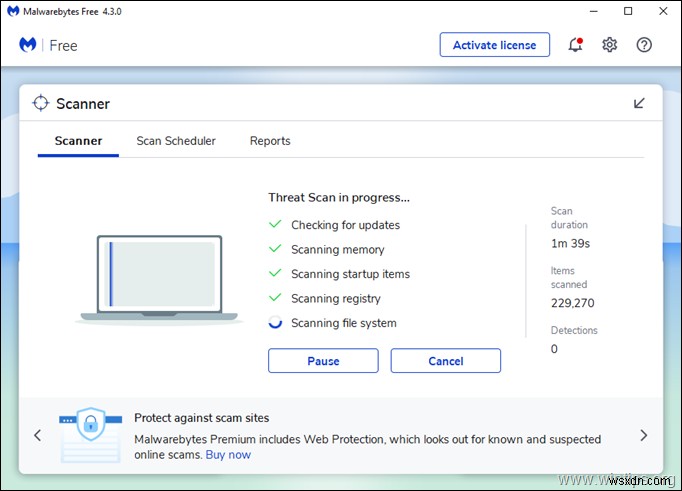The height and width of the screenshot is (491, 682).
Task: Go to the previous promotional banner
Action: click(38, 435)
